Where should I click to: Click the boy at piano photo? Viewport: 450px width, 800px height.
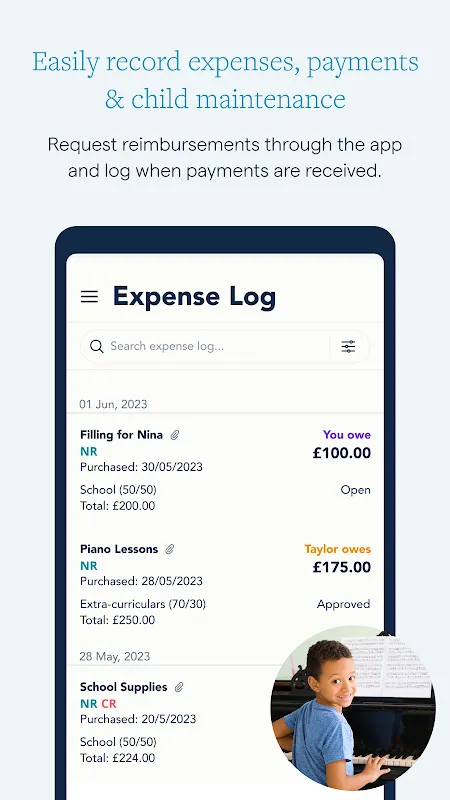(353, 708)
